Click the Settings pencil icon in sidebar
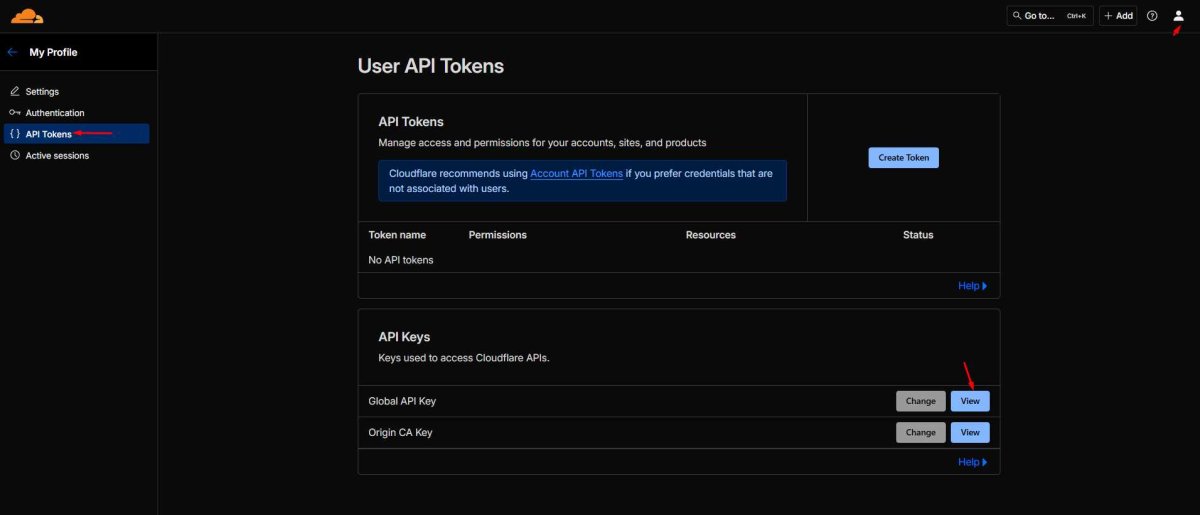1200x515 pixels. click(15, 91)
